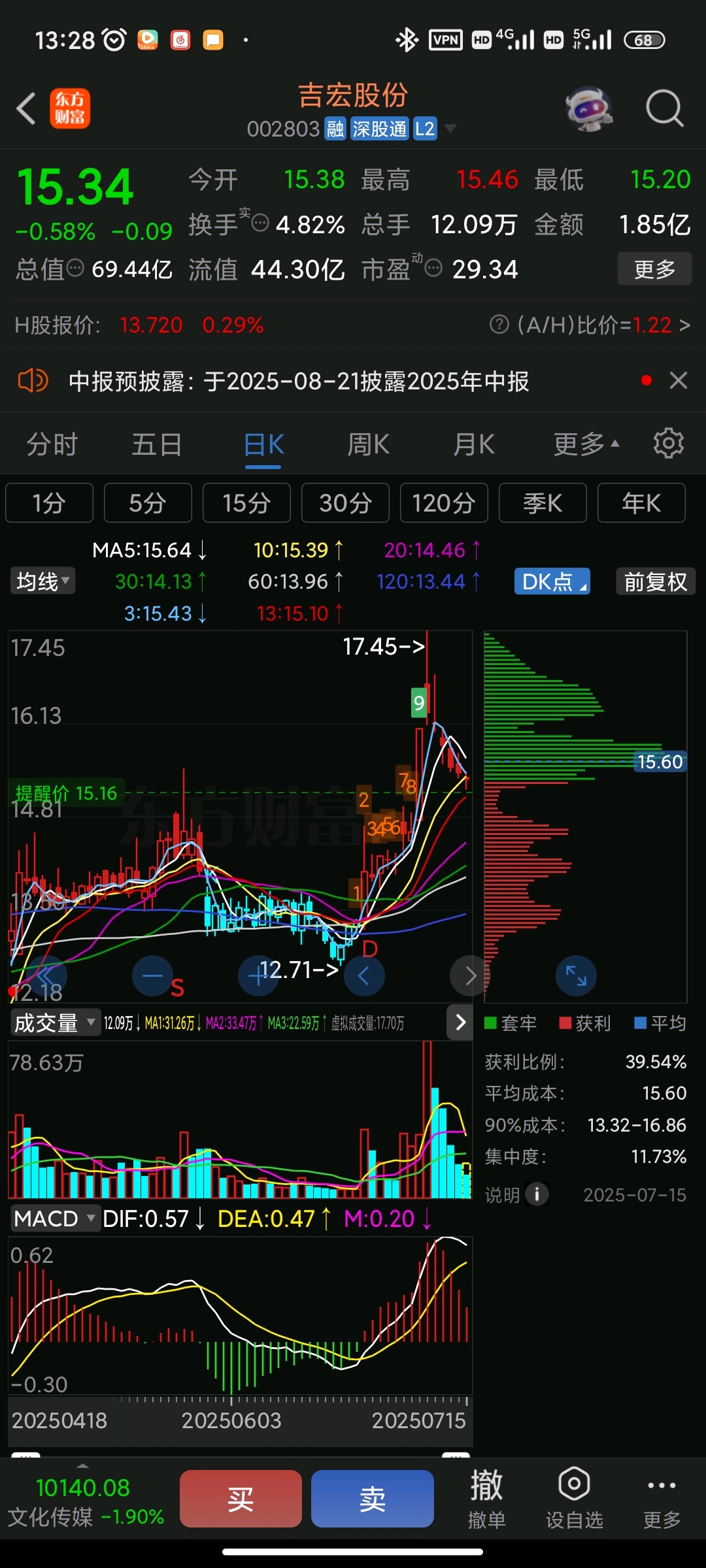Tap the question mark next to A/H比价
This screenshot has height=1568, width=706.
(499, 325)
